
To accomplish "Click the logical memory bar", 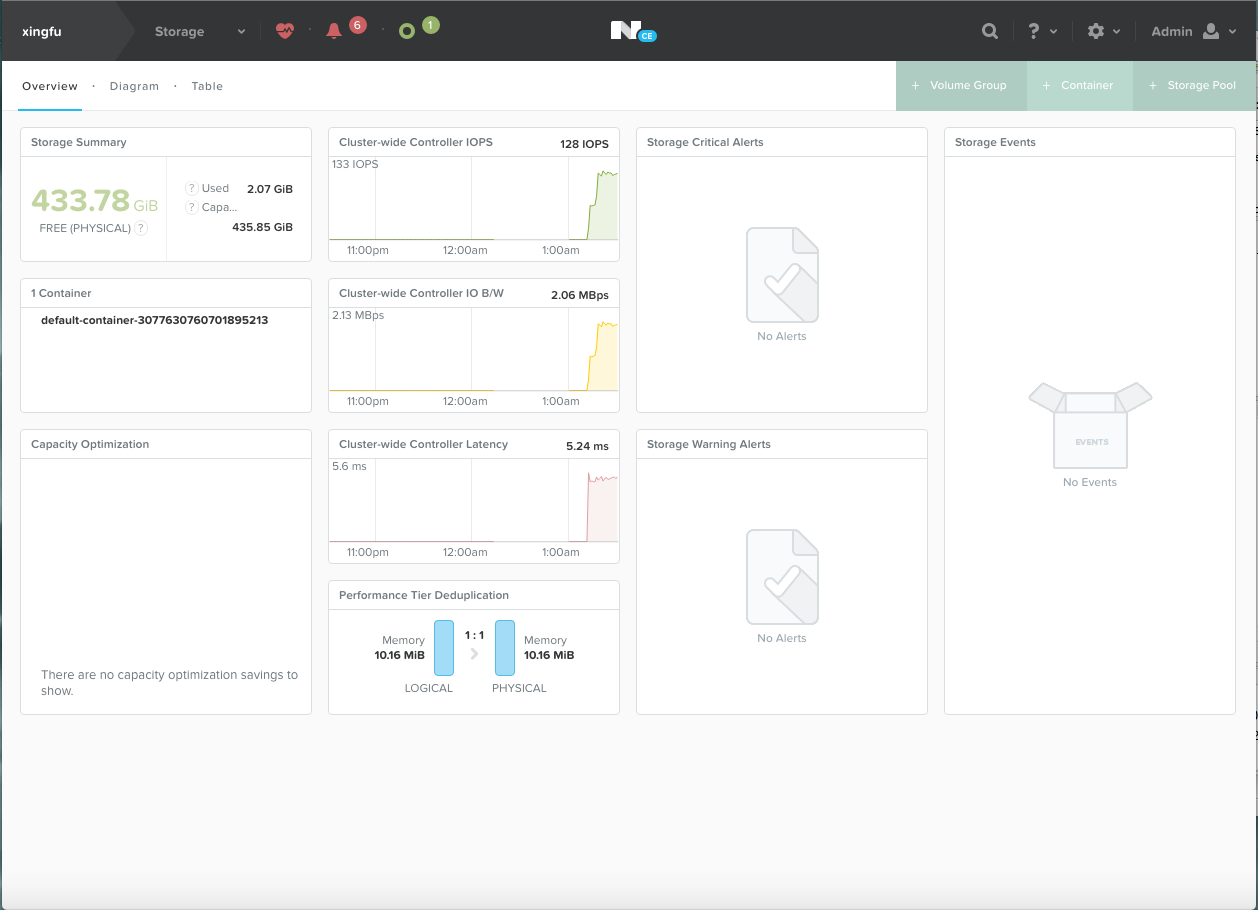I will point(444,647).
